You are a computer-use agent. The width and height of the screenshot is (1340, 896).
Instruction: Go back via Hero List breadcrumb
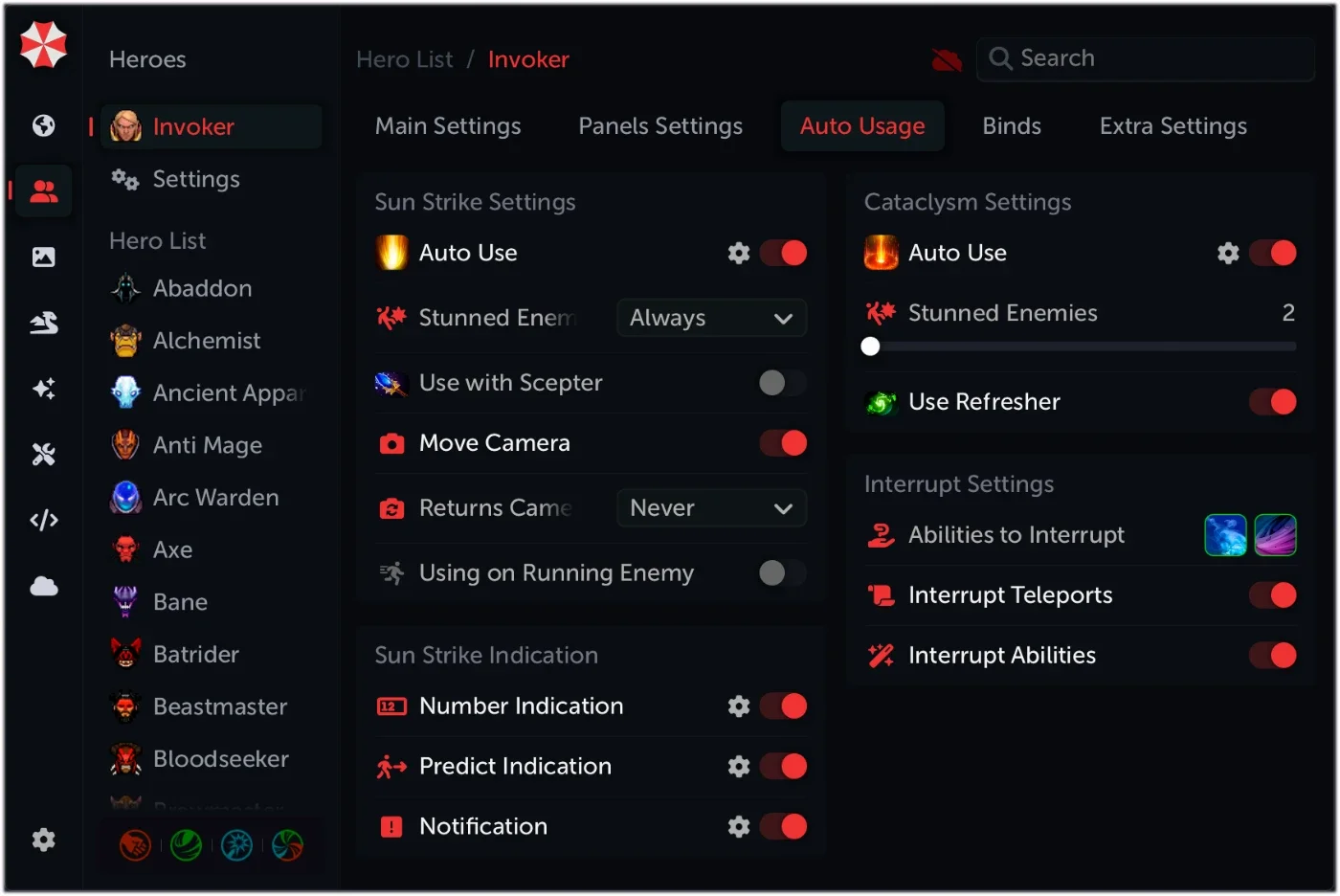pyautogui.click(x=405, y=59)
